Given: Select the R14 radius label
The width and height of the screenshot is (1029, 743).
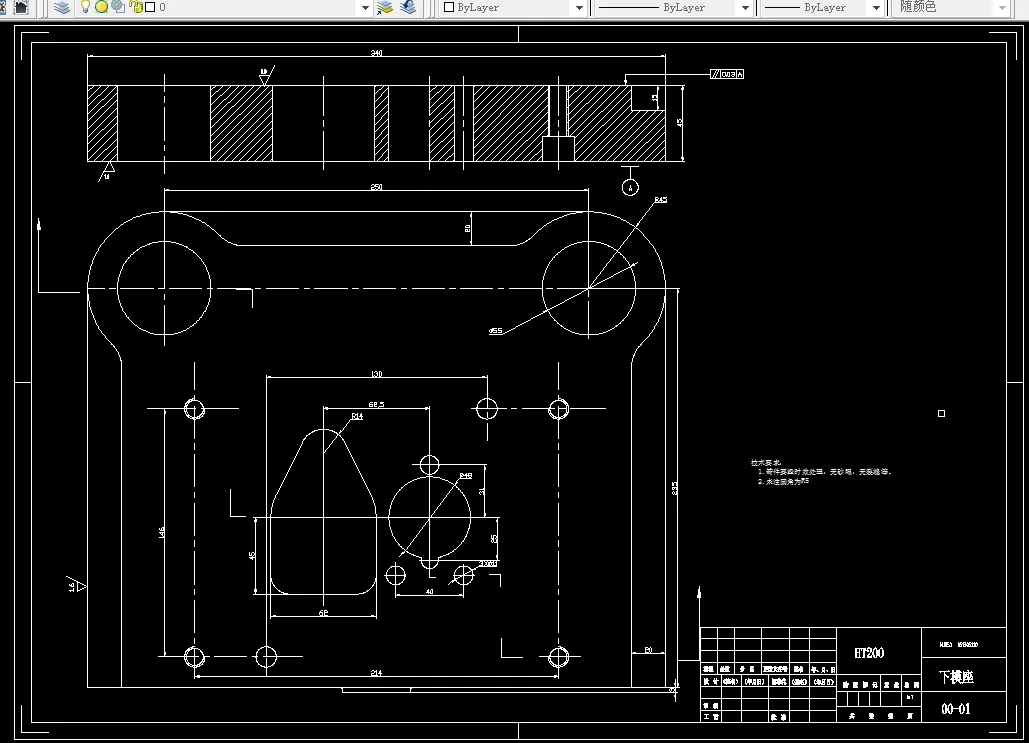Looking at the screenshot, I should (357, 416).
